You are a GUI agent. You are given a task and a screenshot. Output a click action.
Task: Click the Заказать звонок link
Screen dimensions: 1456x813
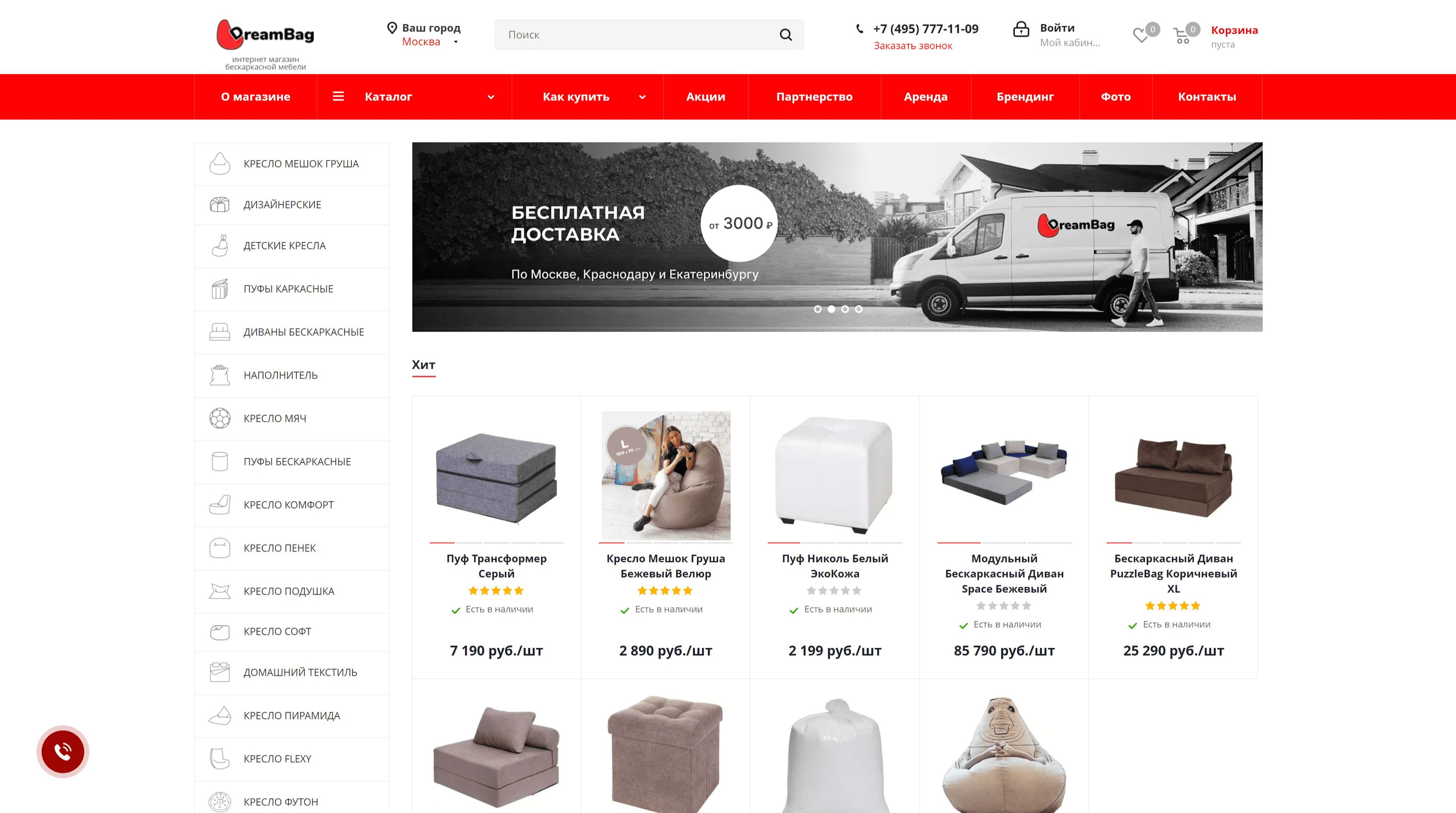(913, 46)
